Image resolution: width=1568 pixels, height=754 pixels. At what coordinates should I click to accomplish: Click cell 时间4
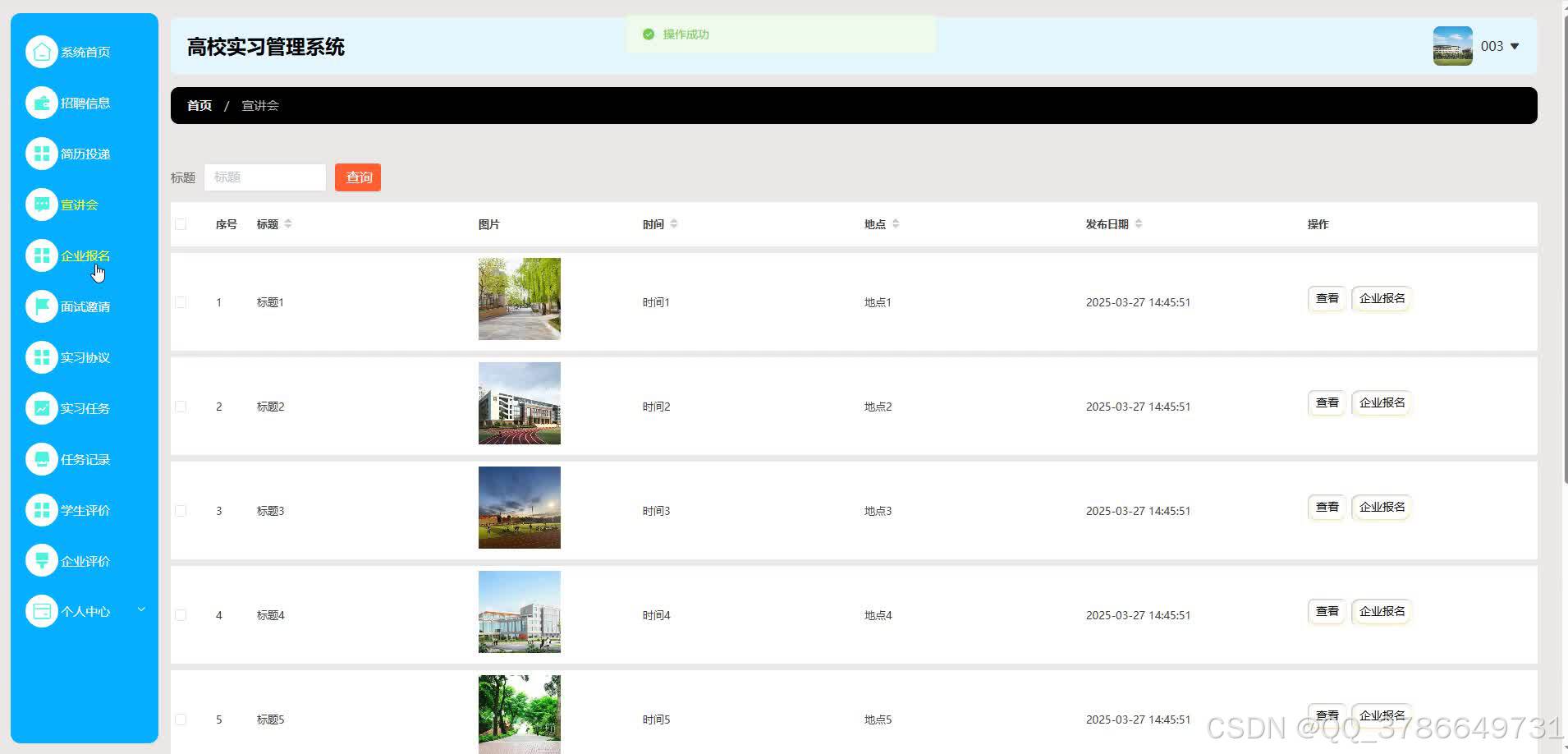(x=656, y=615)
